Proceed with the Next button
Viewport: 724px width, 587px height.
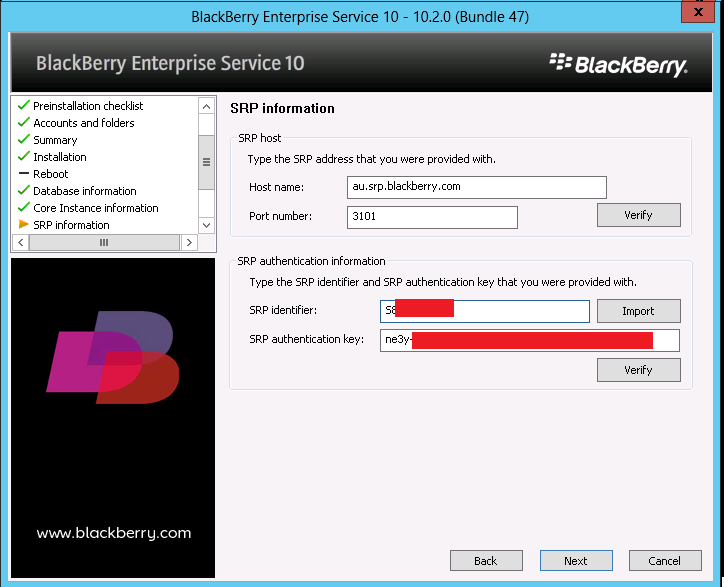tap(576, 561)
